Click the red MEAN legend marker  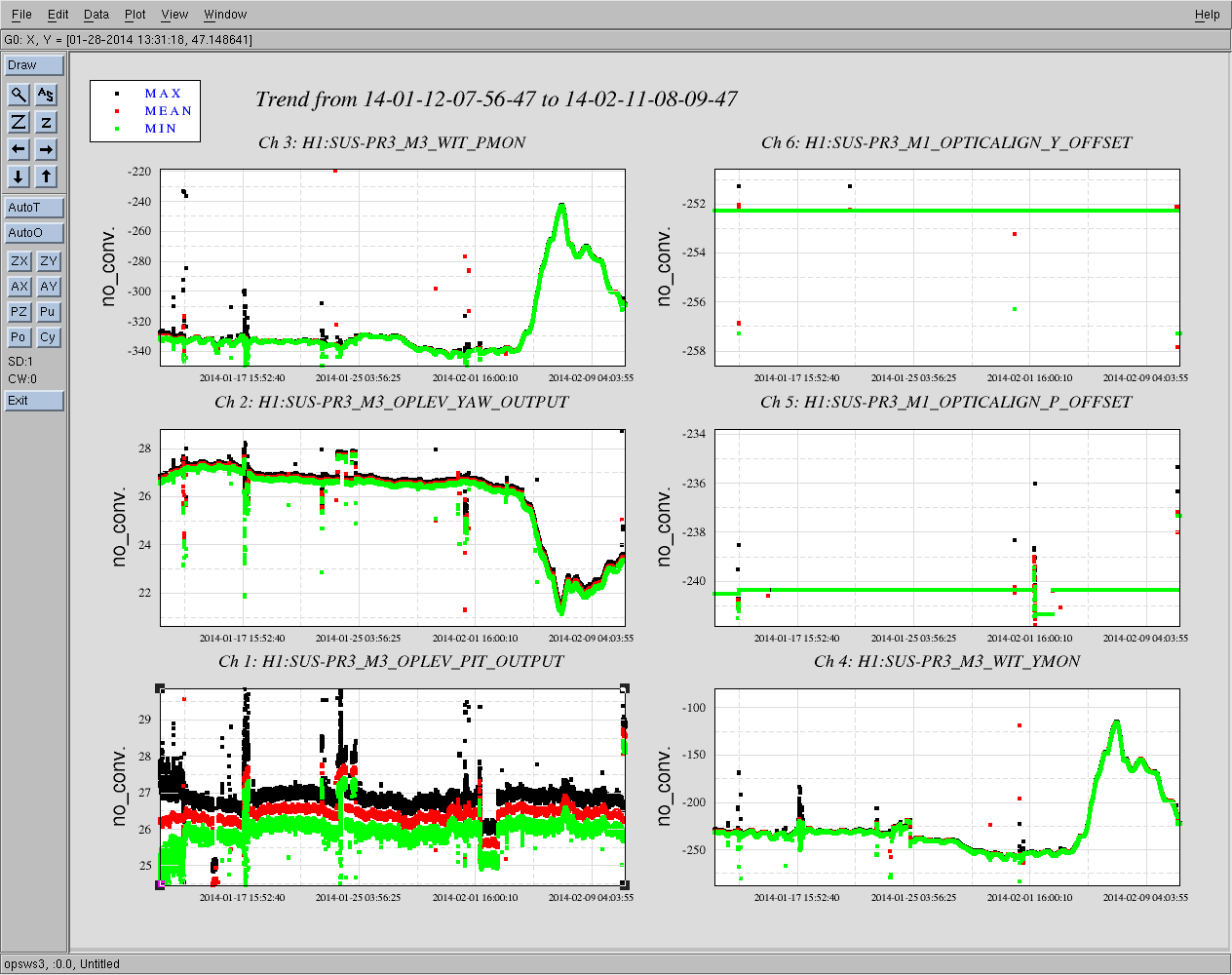pos(117,111)
